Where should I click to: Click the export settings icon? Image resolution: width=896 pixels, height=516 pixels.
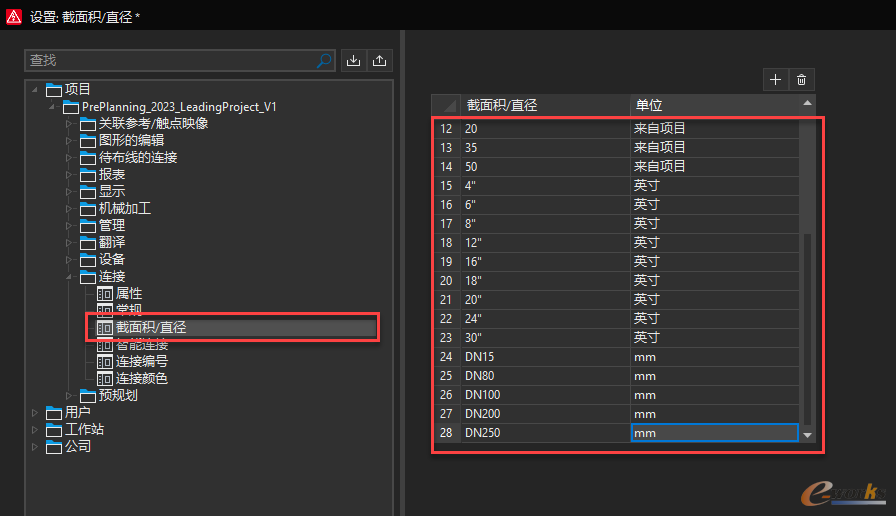(x=379, y=61)
